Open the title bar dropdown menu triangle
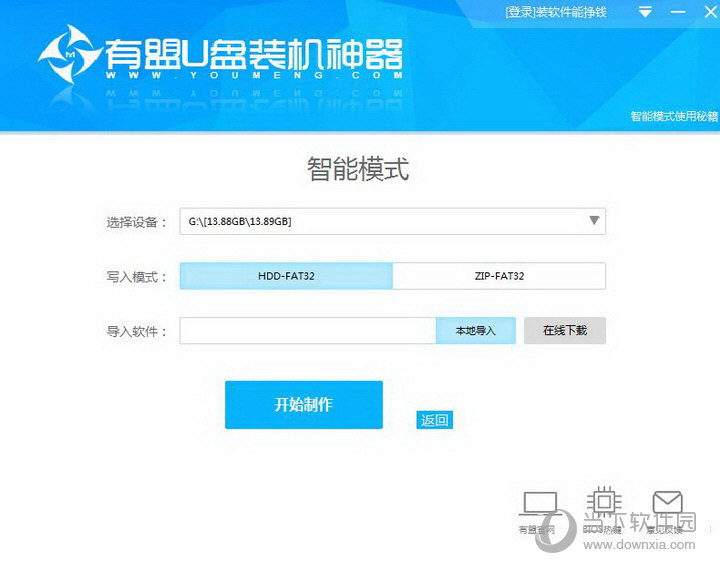 tap(646, 12)
